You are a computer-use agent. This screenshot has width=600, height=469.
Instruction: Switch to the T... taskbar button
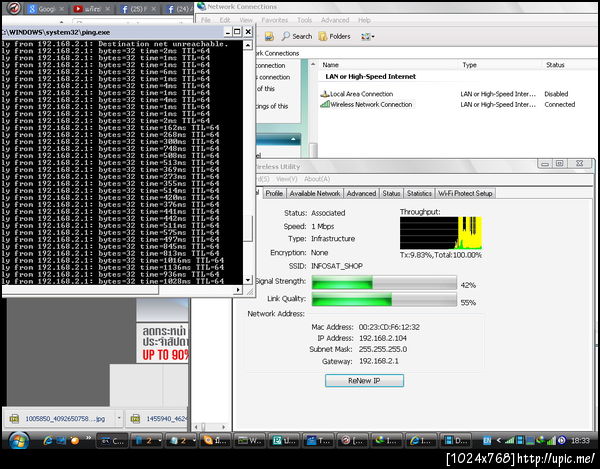(x=319, y=441)
